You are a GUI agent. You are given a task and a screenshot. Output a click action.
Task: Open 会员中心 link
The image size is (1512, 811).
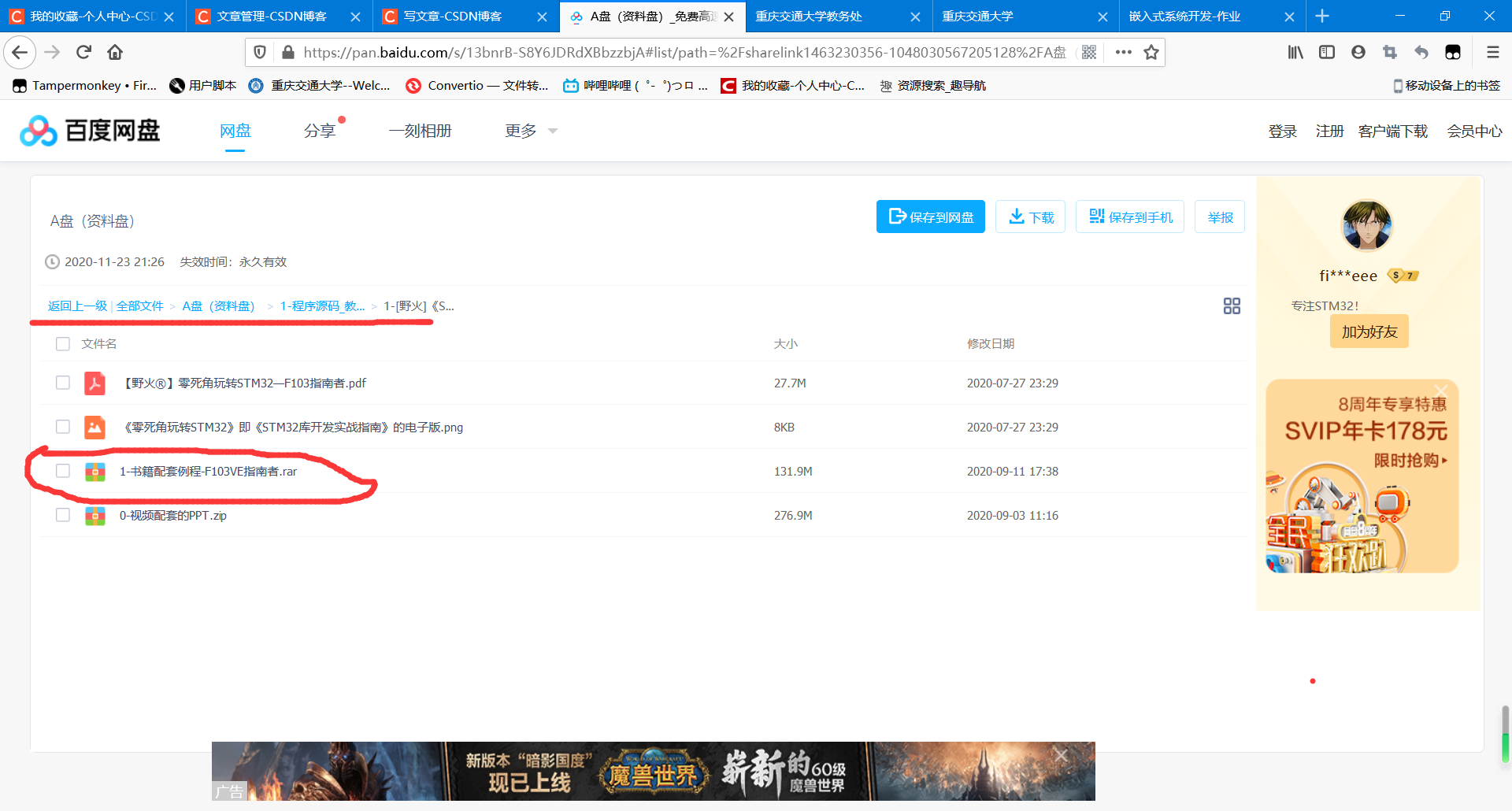1474,131
